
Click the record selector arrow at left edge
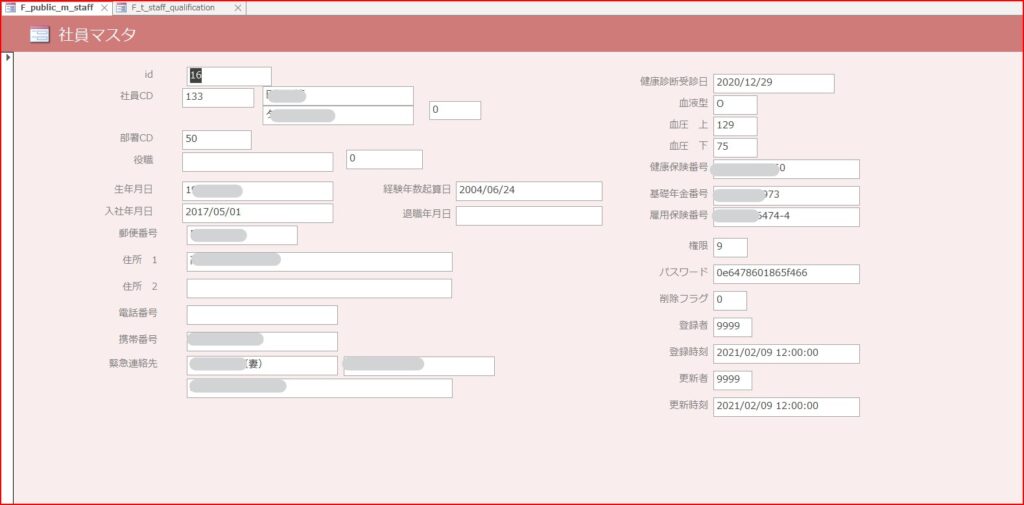point(7,57)
